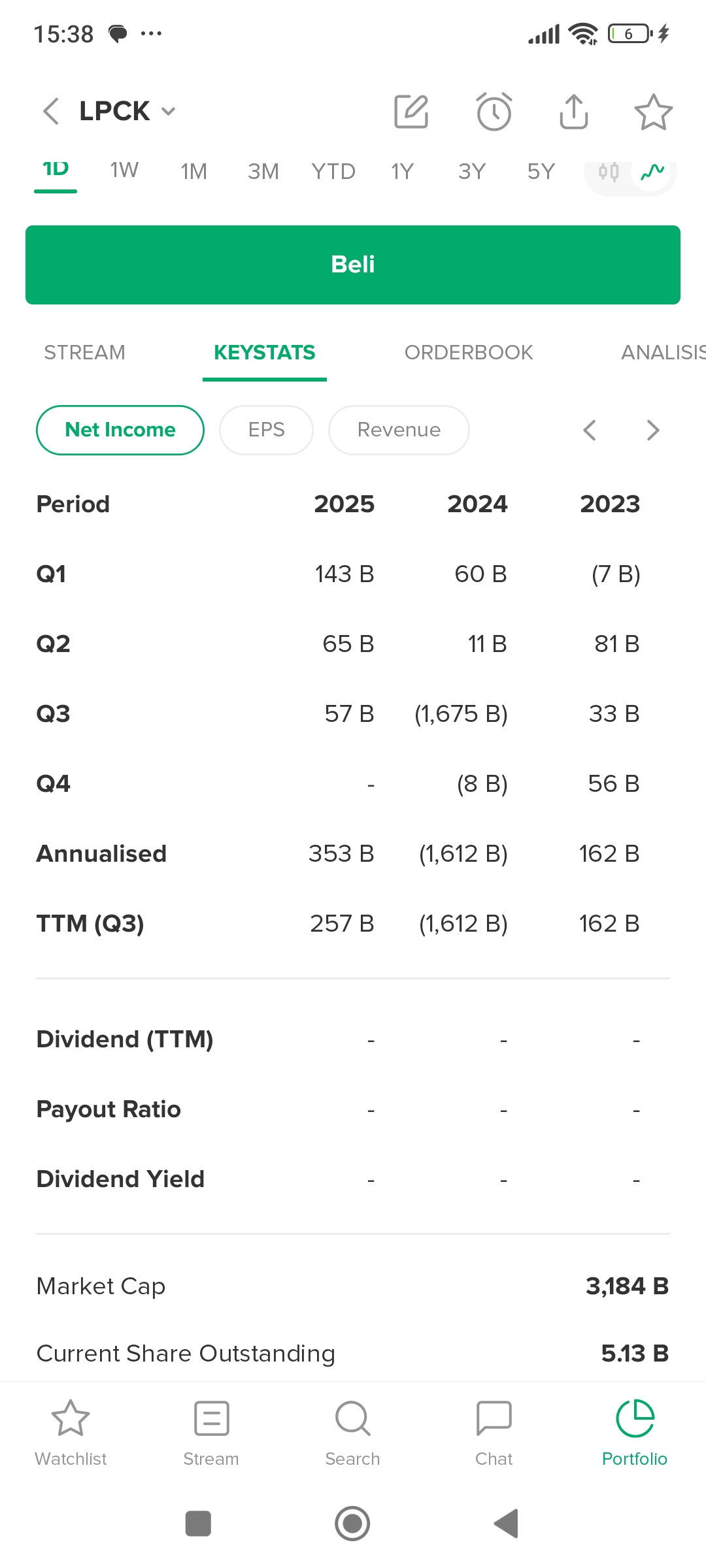Switch chart to candlestick mode
The height and width of the screenshot is (1568, 706).
pos(609,172)
